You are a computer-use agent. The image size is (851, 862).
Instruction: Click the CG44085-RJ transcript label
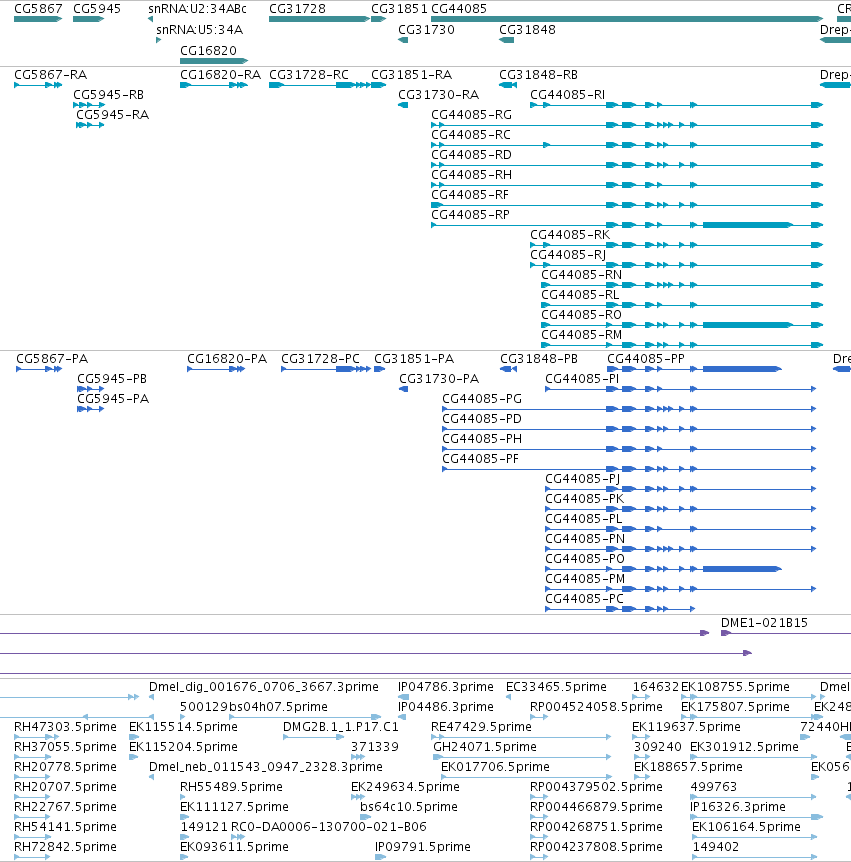pos(568,255)
